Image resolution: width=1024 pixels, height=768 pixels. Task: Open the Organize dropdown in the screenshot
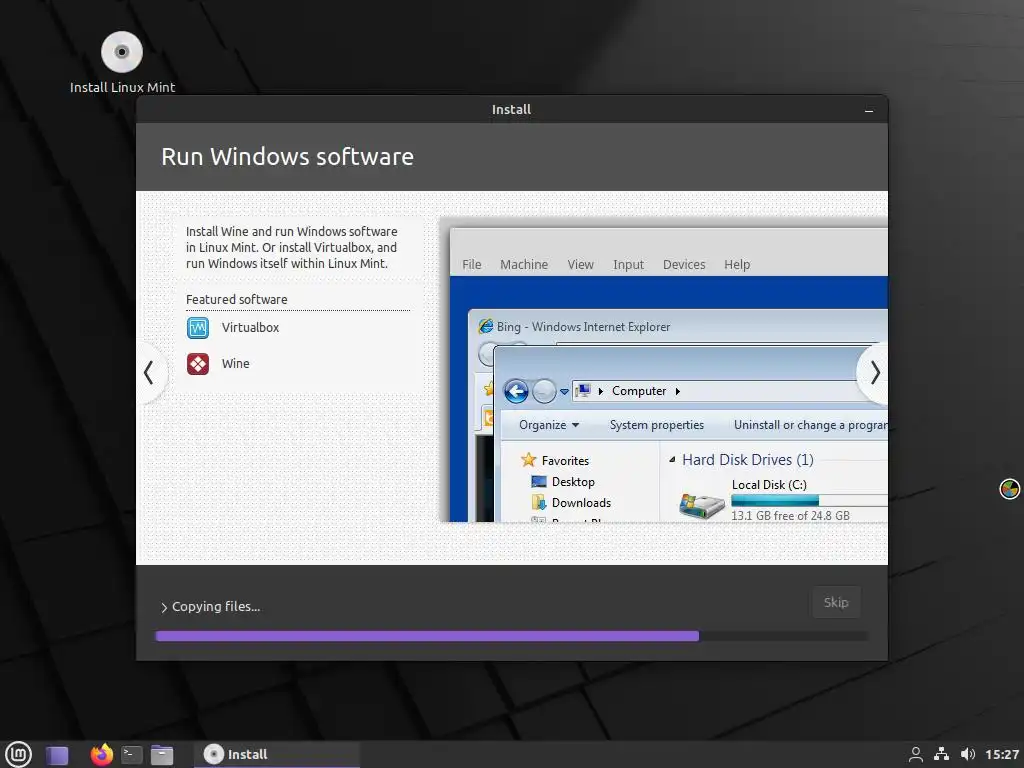[549, 425]
